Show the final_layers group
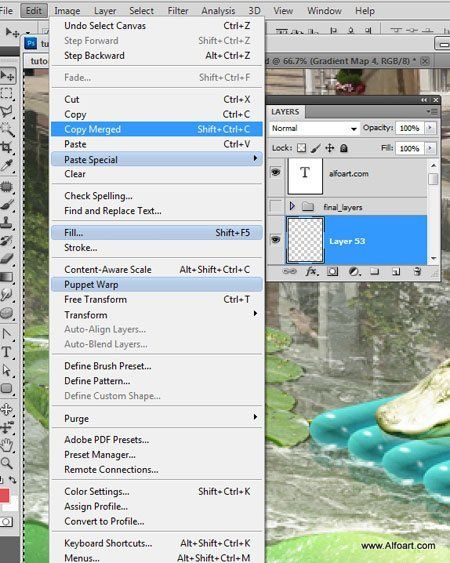Screen dimensions: 450x563 pos(275,206)
